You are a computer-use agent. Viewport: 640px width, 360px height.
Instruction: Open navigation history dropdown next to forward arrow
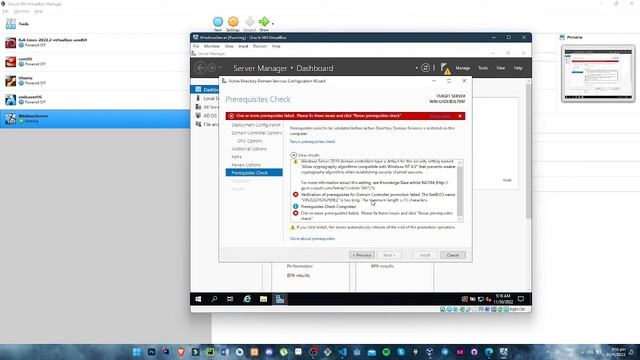click(220, 68)
